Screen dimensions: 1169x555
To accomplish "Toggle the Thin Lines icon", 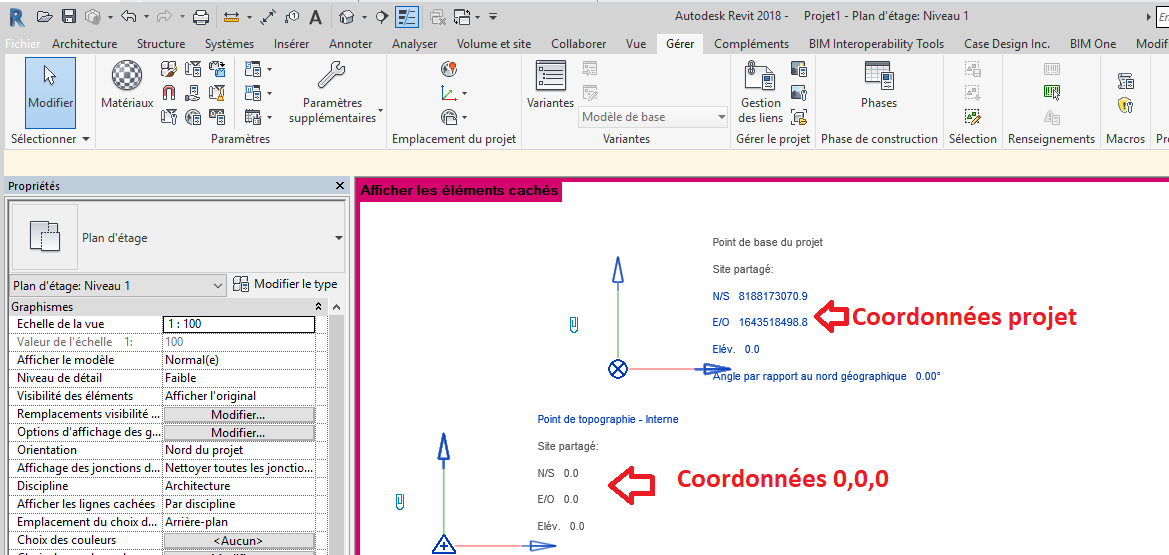I will [407, 16].
